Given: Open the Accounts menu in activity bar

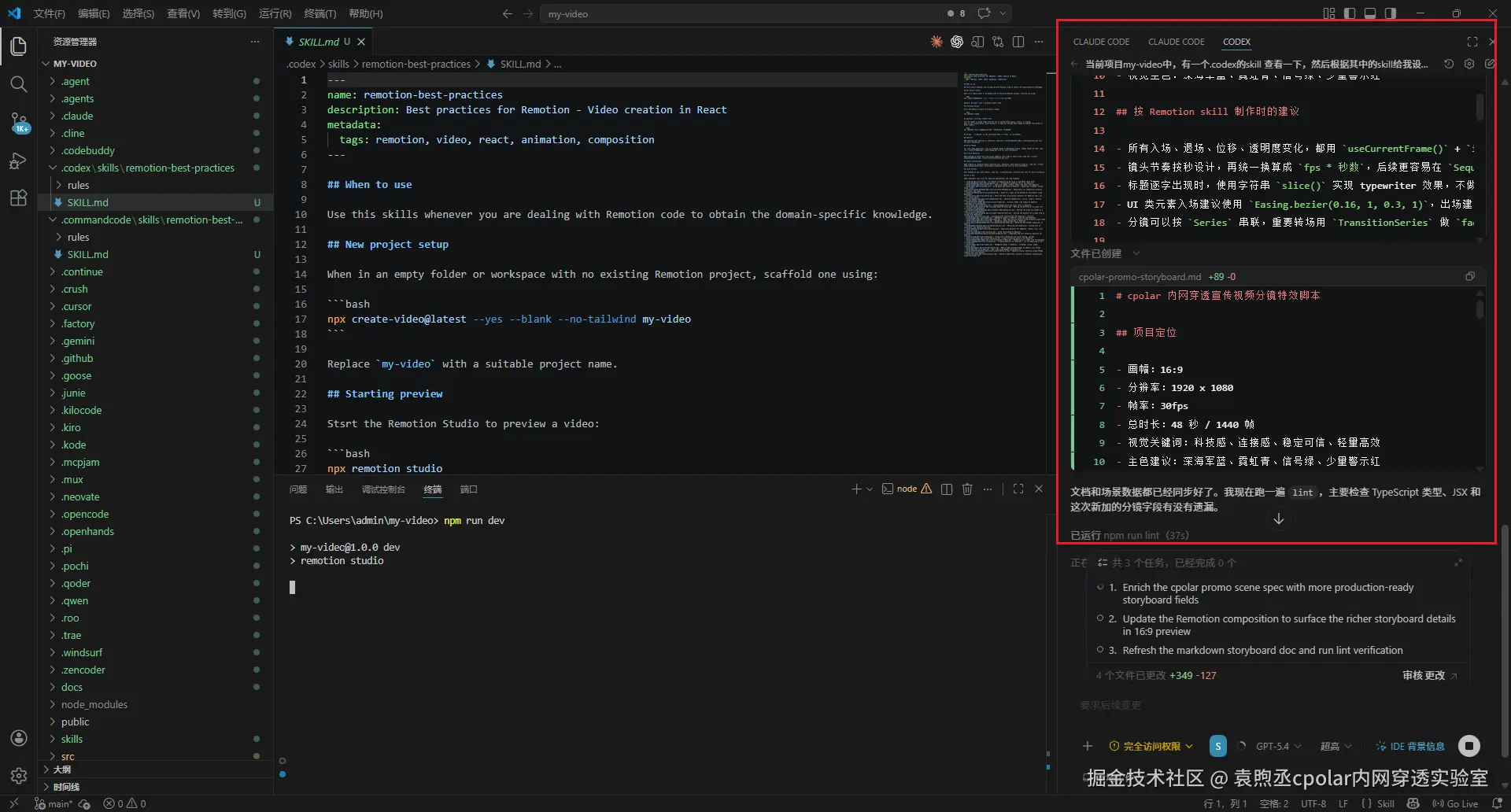Looking at the screenshot, I should (x=19, y=738).
